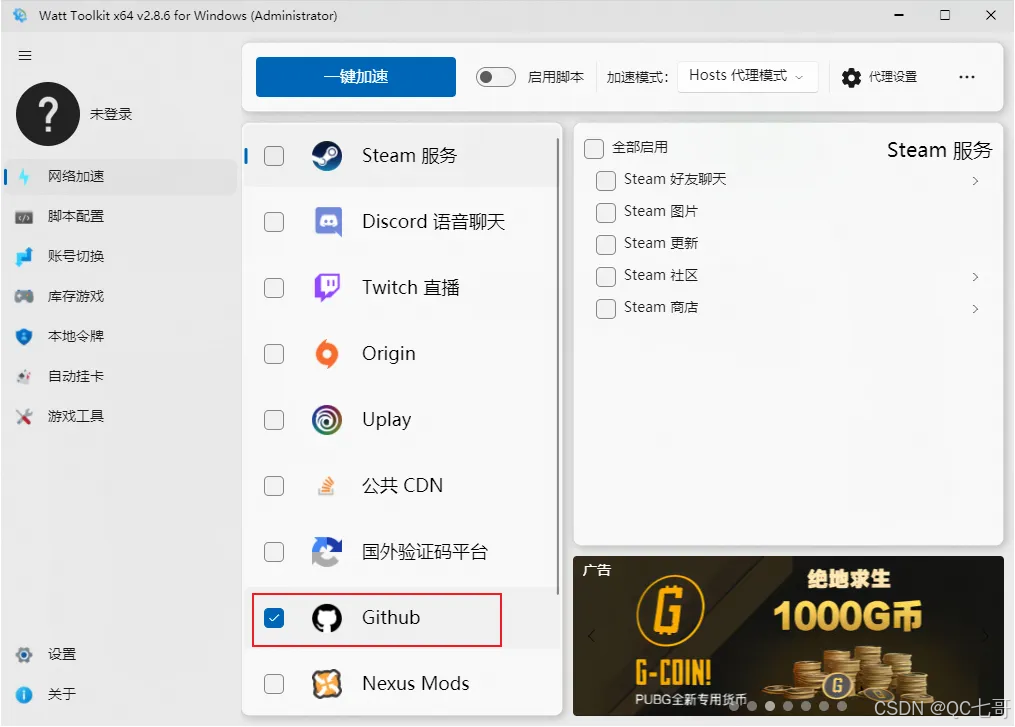Click the 未登录 login label
This screenshot has width=1015, height=727.
pos(111,114)
